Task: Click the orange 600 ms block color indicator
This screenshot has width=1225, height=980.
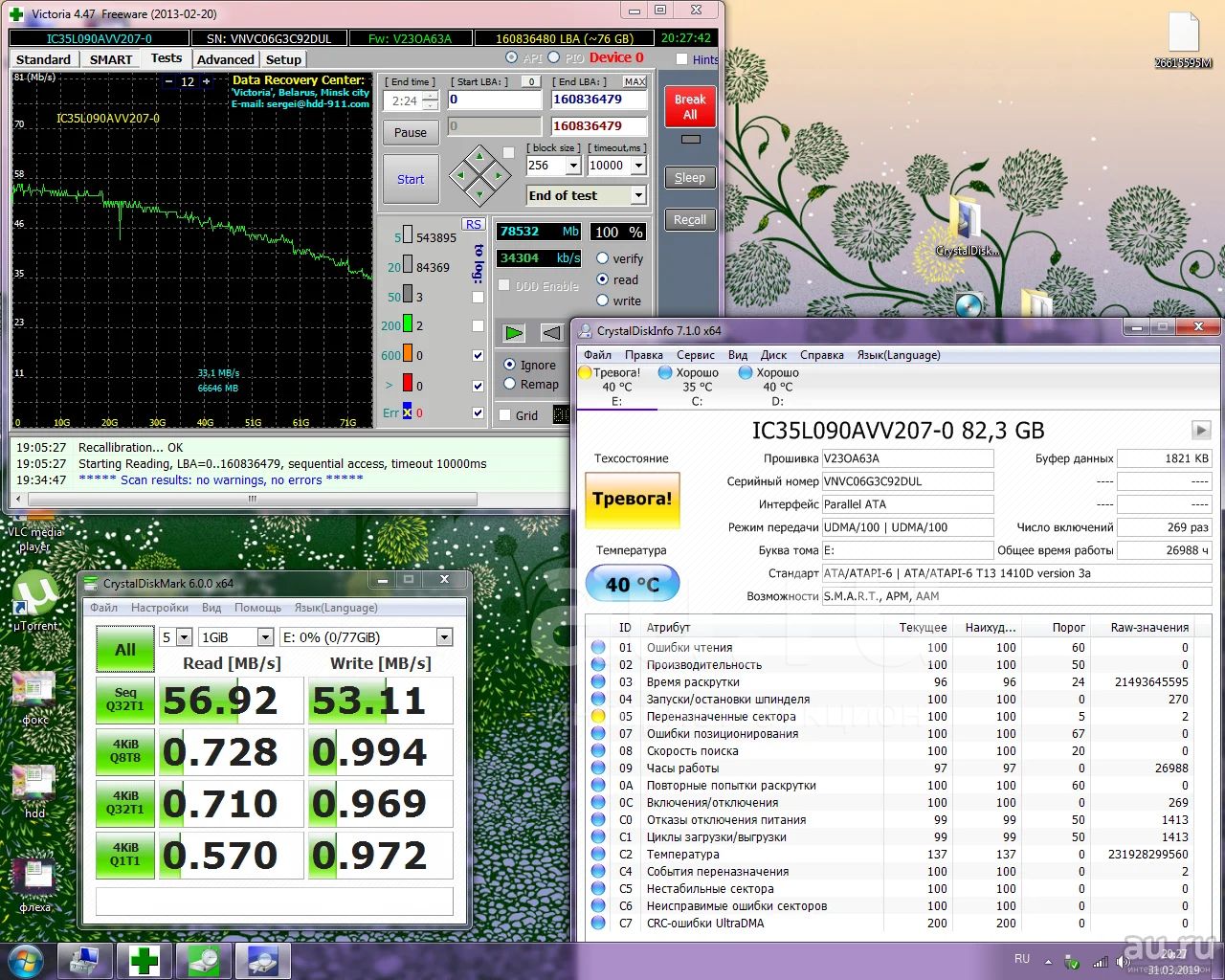Action: pyautogui.click(x=408, y=354)
